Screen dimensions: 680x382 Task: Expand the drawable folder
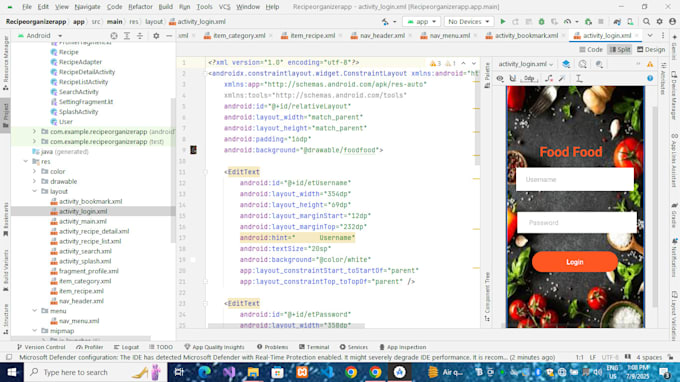(x=34, y=181)
